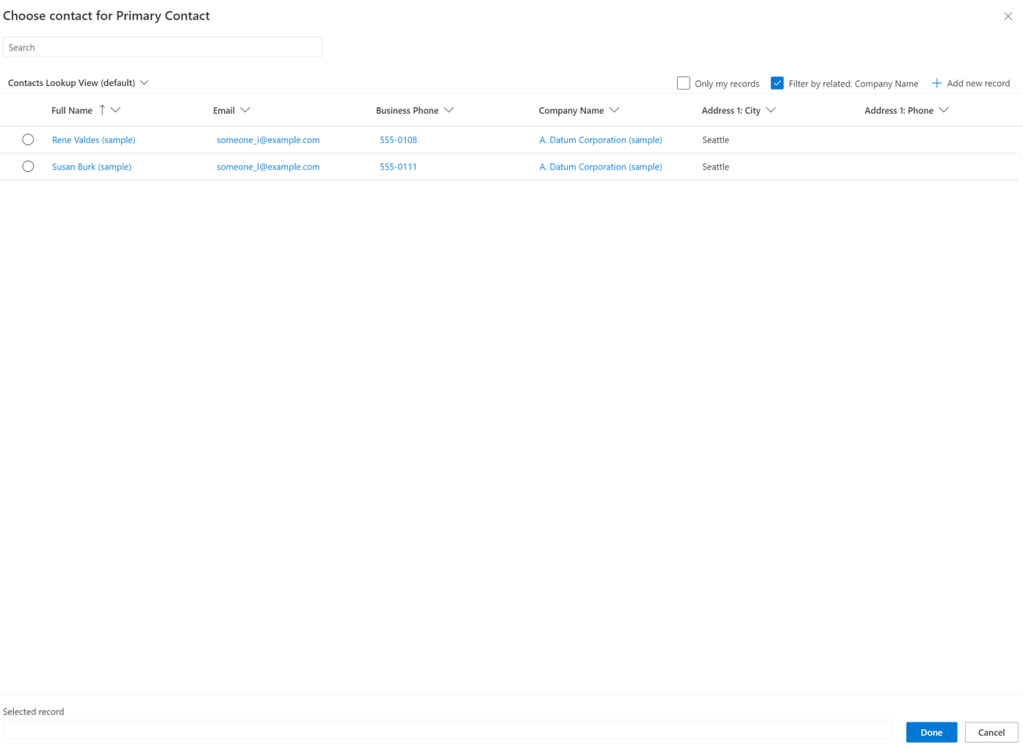
Task: Open the Address 1: City column menu
Action: coord(771,110)
